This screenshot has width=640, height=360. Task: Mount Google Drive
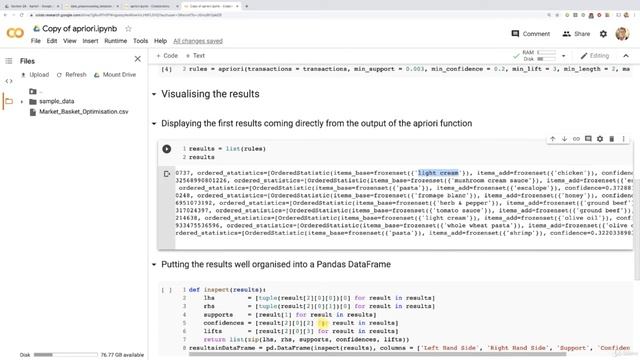[x=115, y=75]
